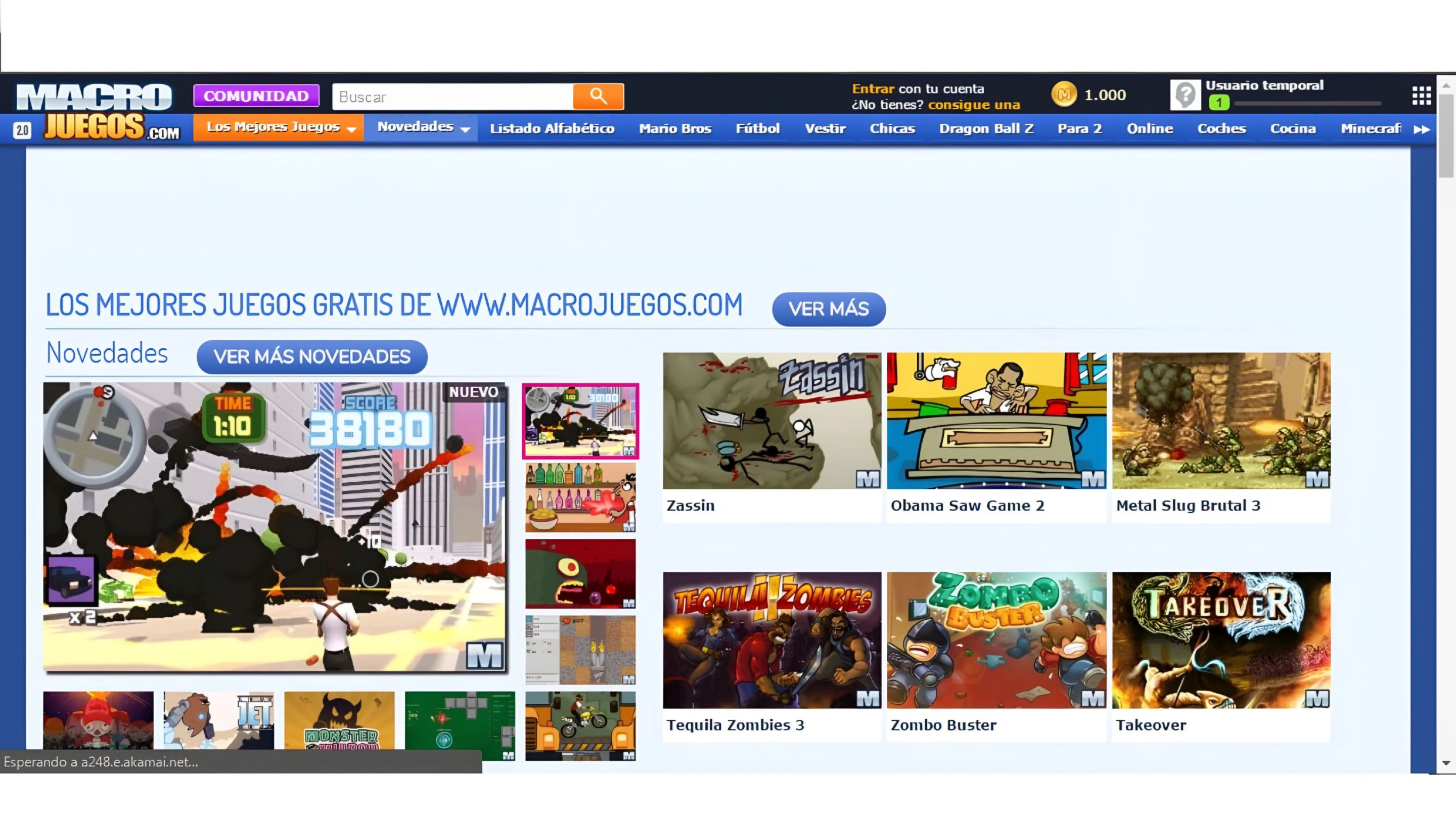The width and height of the screenshot is (1456, 819).
Task: Click the Tequila Zombies 3 title
Action: click(736, 725)
